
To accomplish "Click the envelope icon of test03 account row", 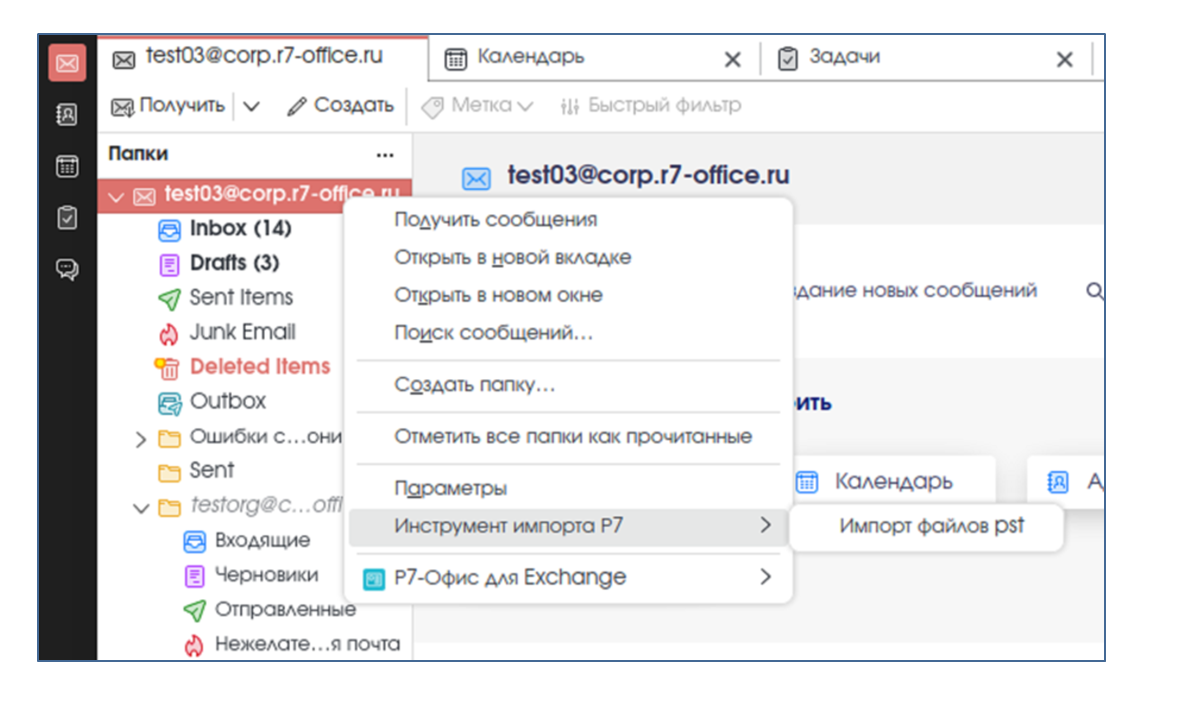I will [x=144, y=197].
